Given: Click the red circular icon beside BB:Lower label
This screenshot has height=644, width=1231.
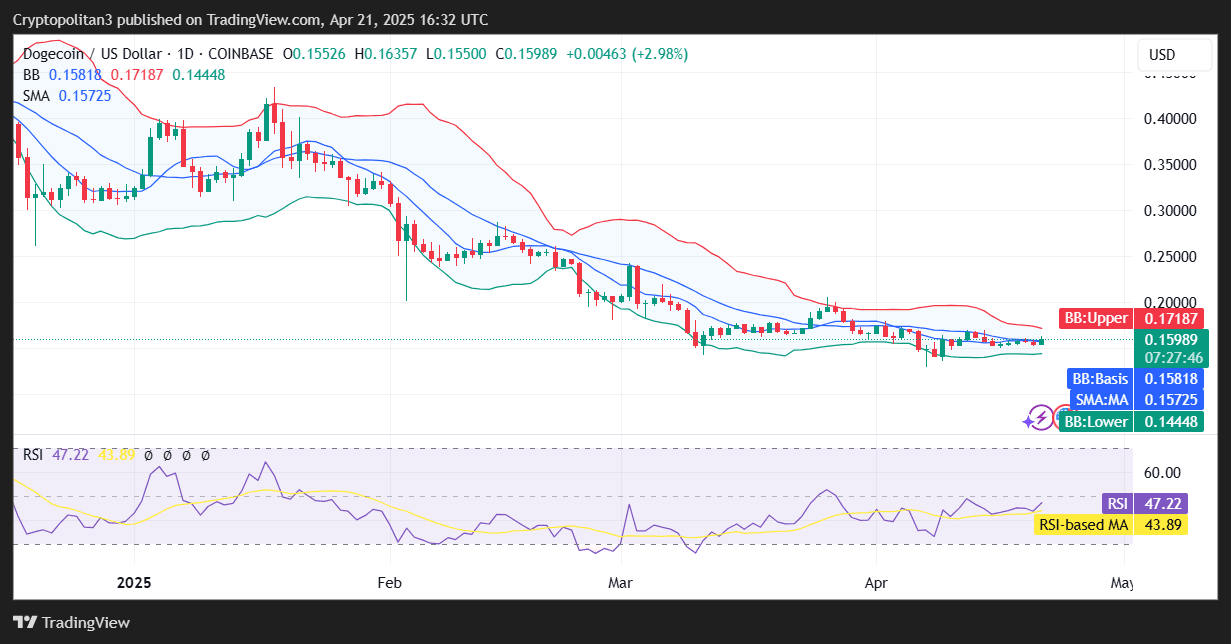Looking at the screenshot, I should pos(1059,417).
